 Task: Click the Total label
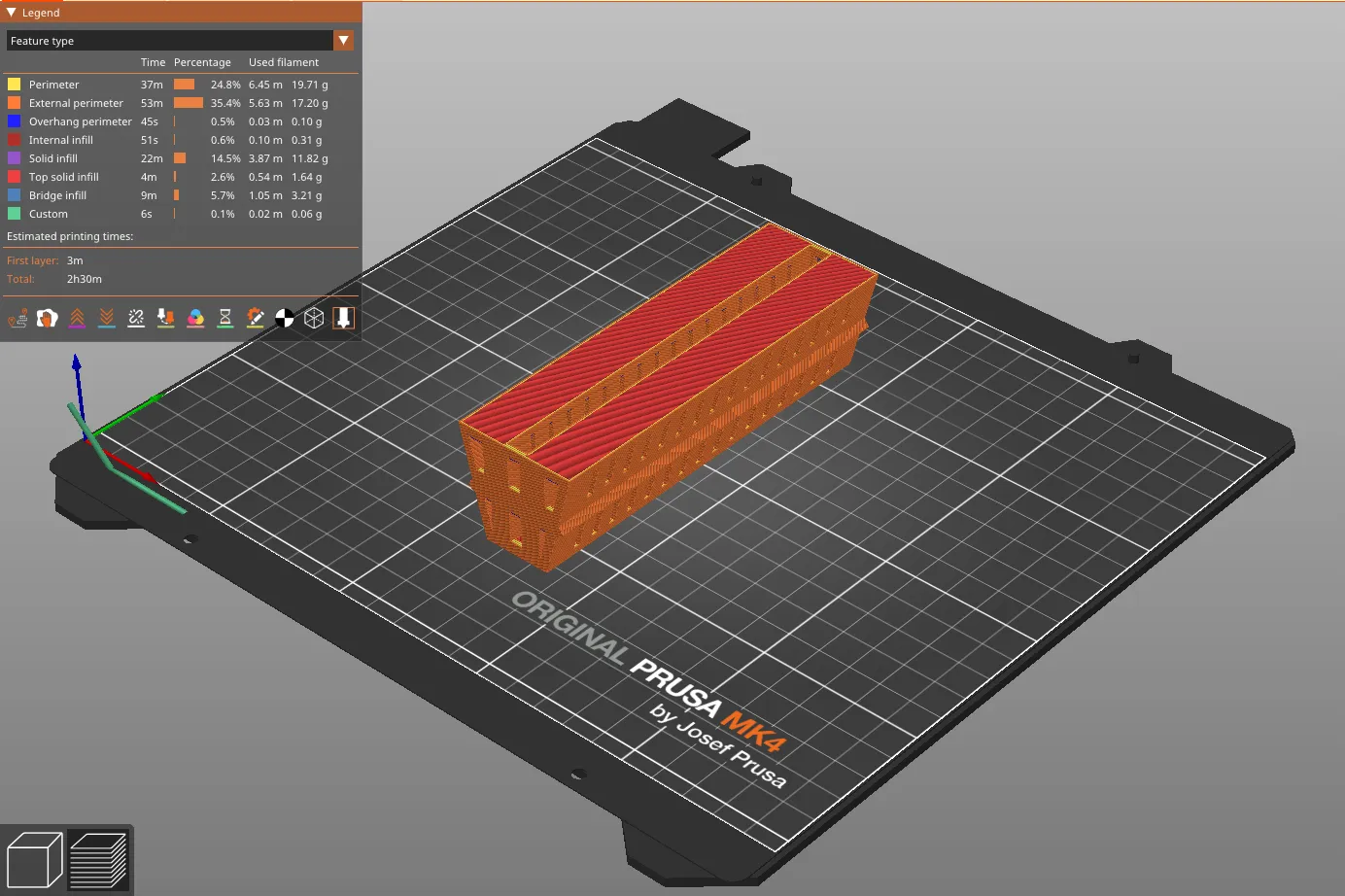click(x=20, y=279)
